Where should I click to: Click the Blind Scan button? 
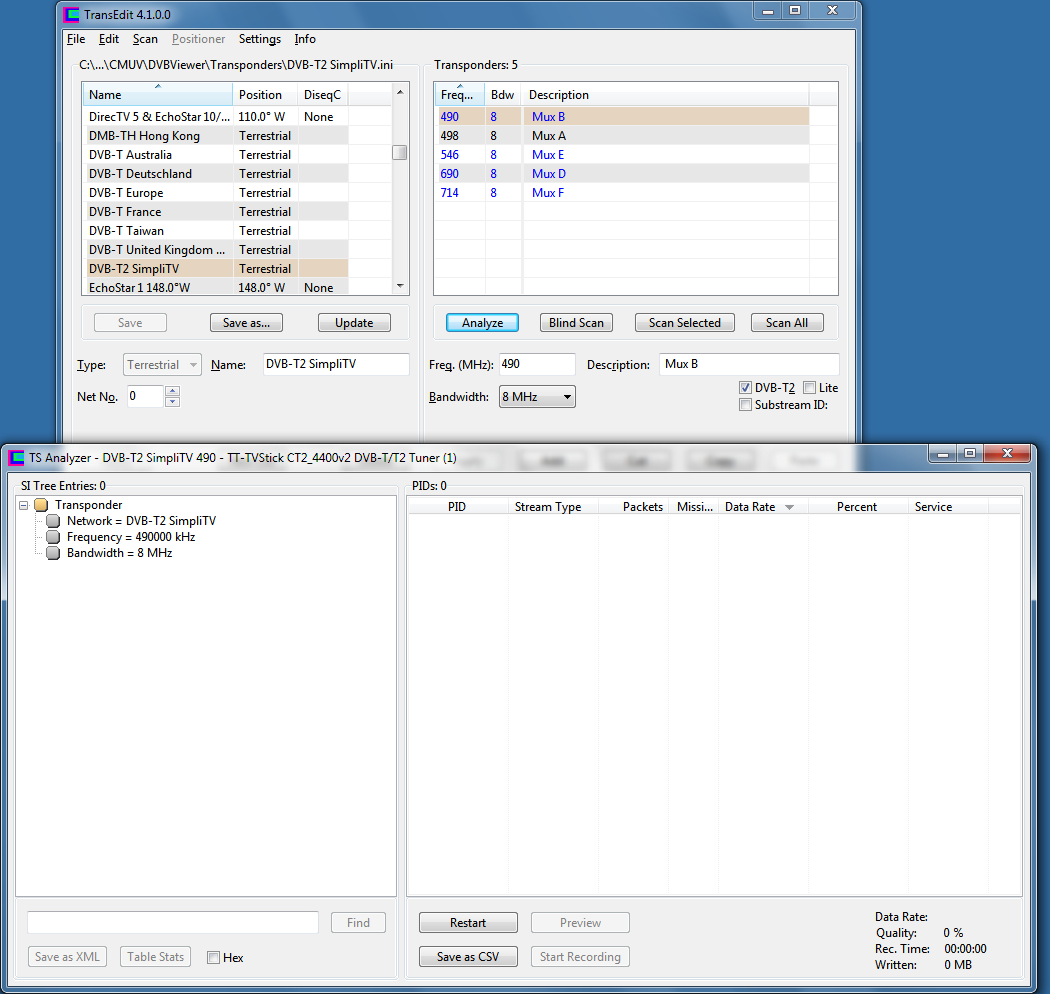point(576,323)
